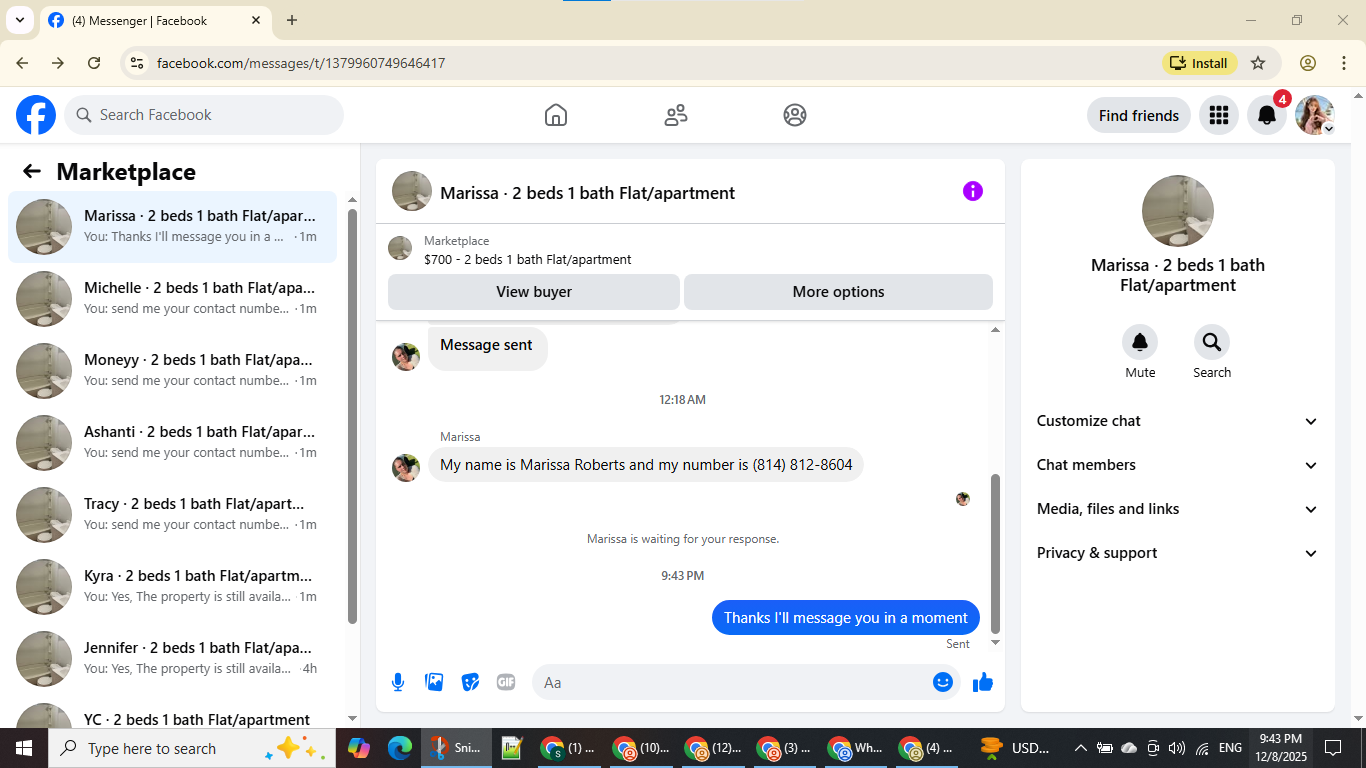This screenshot has width=1366, height=768.
Task: Open Snipping Tool taskbar item
Action: [x=456, y=748]
